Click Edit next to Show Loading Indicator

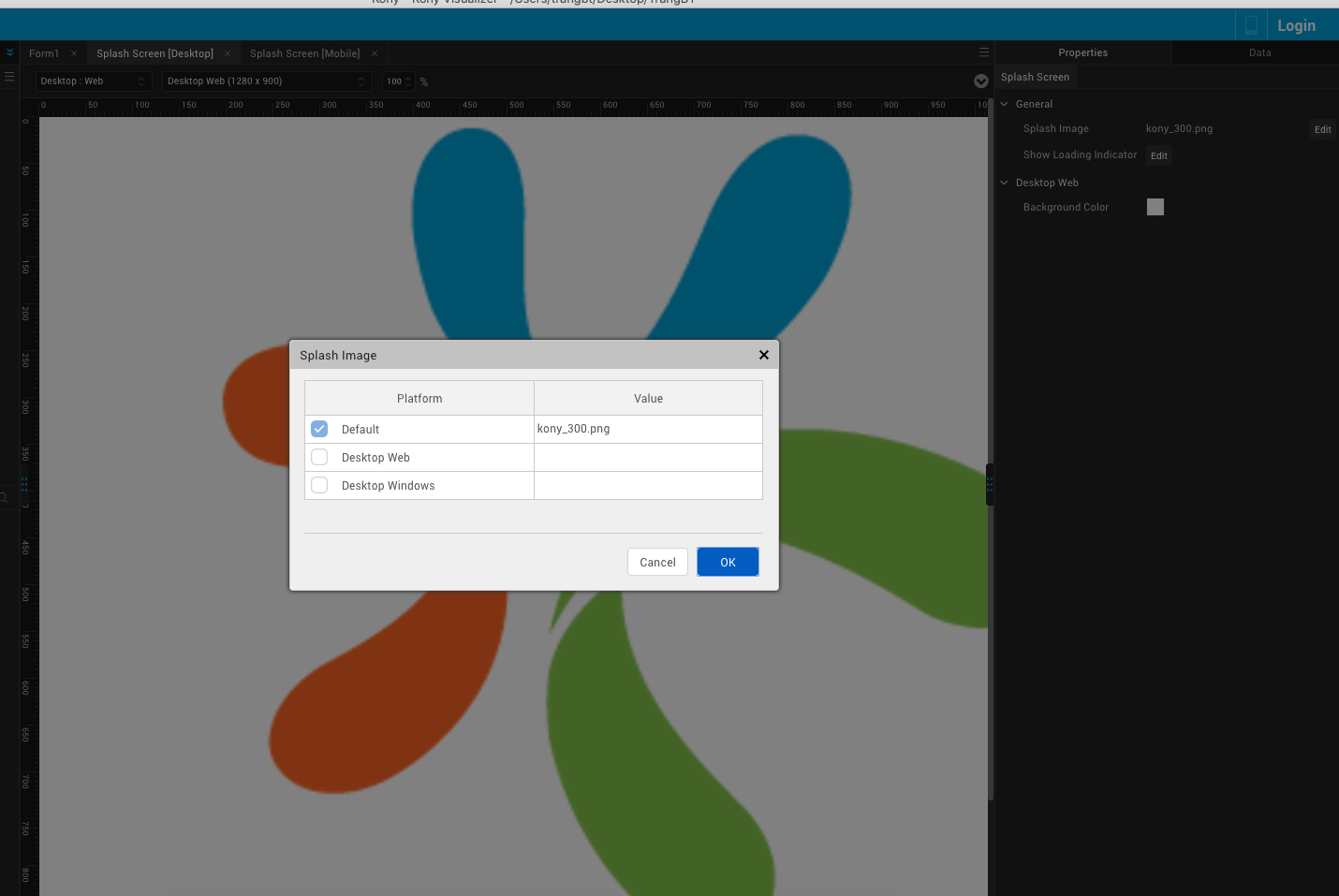click(1159, 155)
